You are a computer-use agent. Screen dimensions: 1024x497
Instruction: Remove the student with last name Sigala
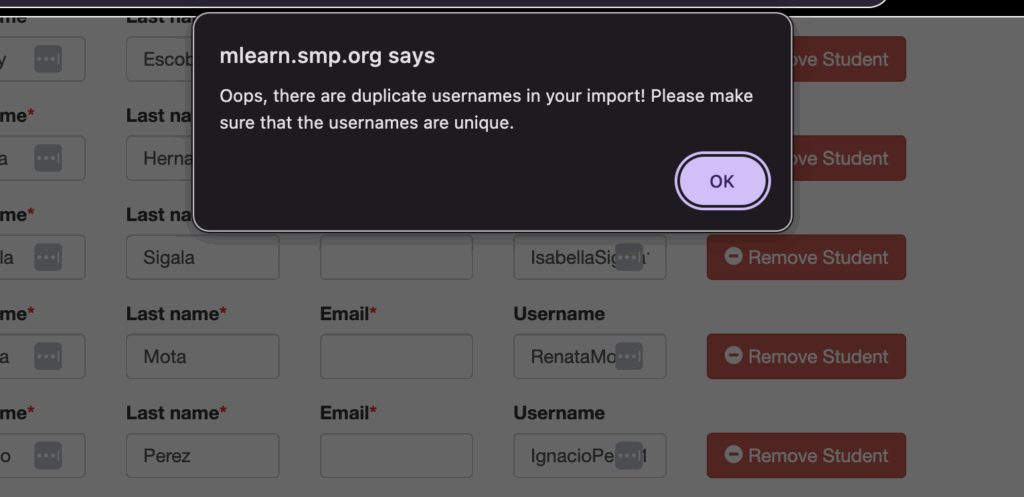806,257
